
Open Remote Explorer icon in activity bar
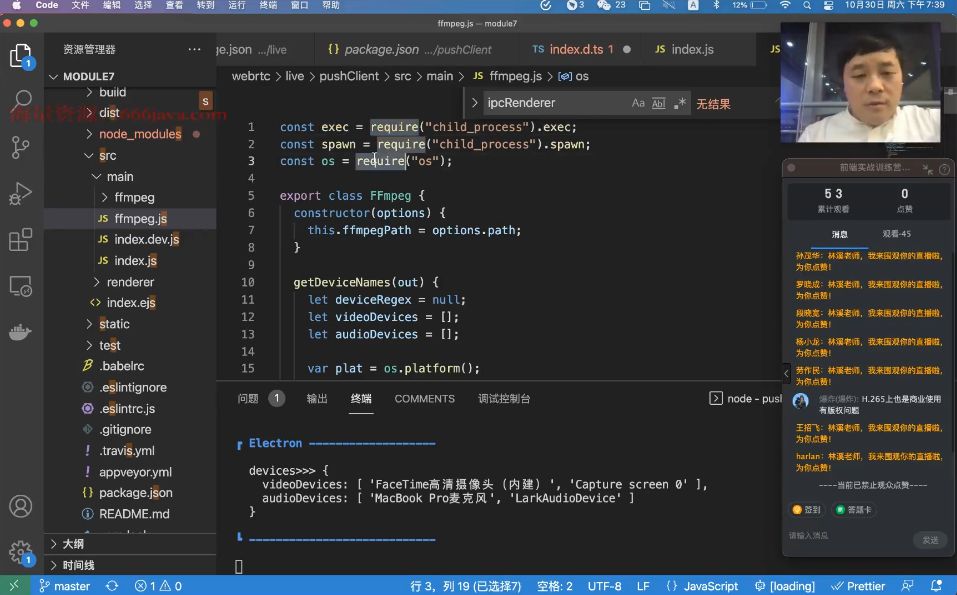20,286
